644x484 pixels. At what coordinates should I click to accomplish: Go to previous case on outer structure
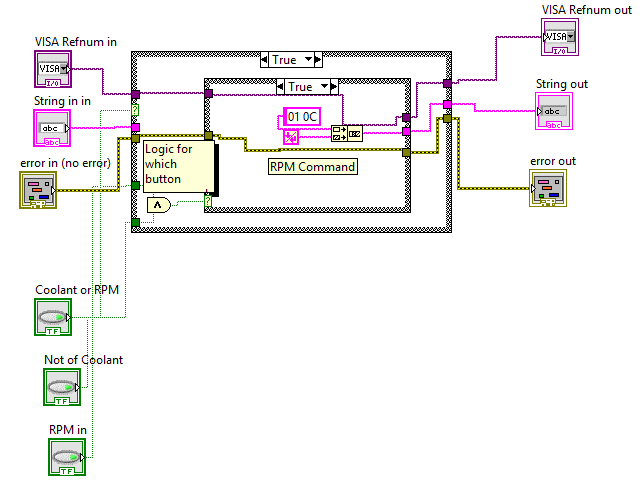264,60
